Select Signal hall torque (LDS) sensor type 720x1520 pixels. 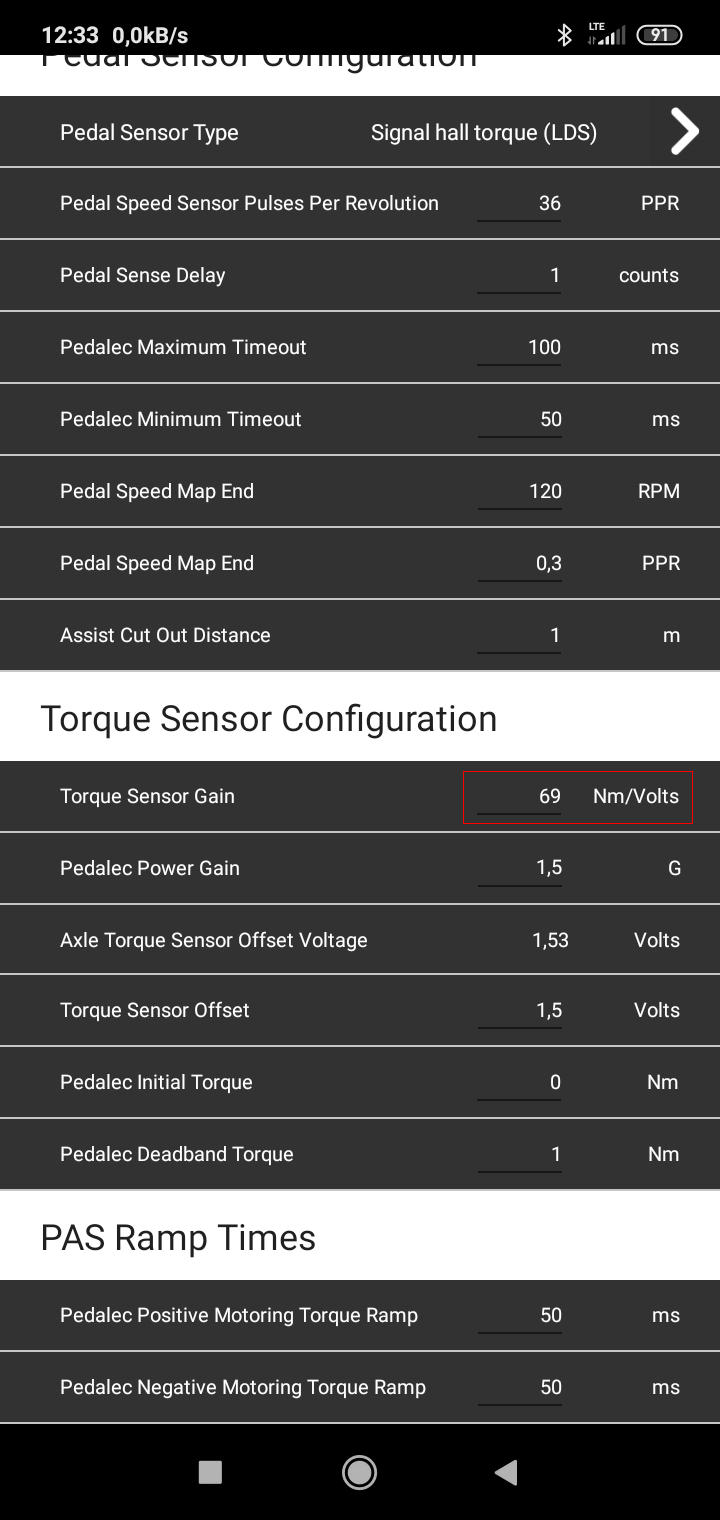click(484, 132)
